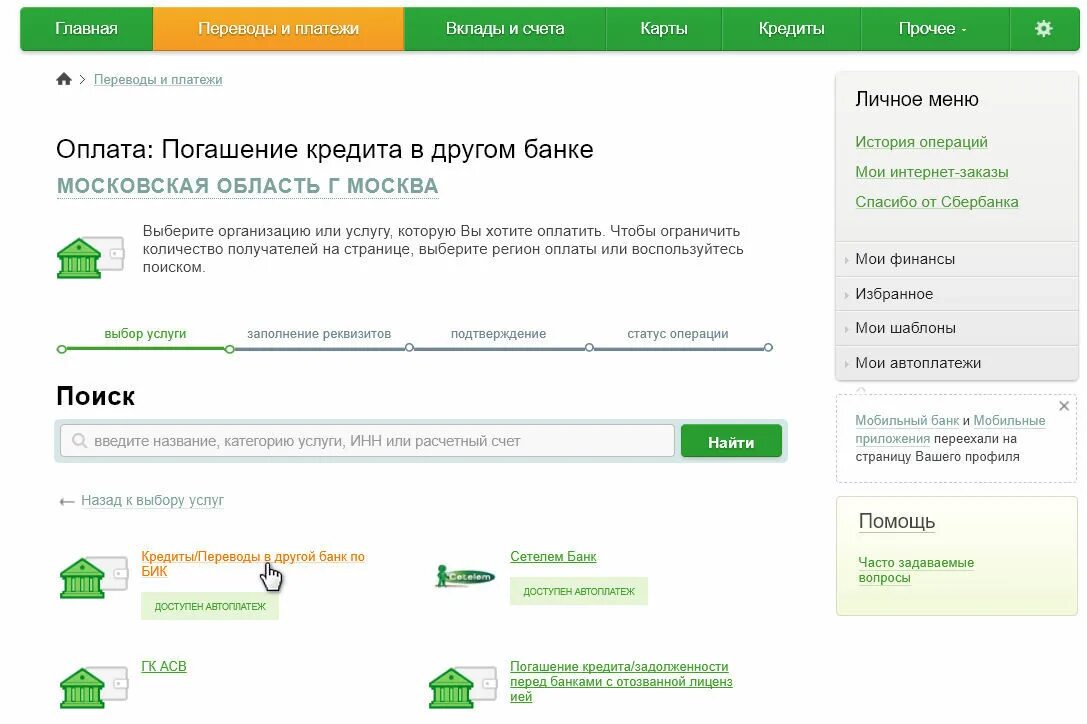The width and height of the screenshot is (1087, 724).
Task: Go home via breadcrumb house icon
Action: (64, 79)
